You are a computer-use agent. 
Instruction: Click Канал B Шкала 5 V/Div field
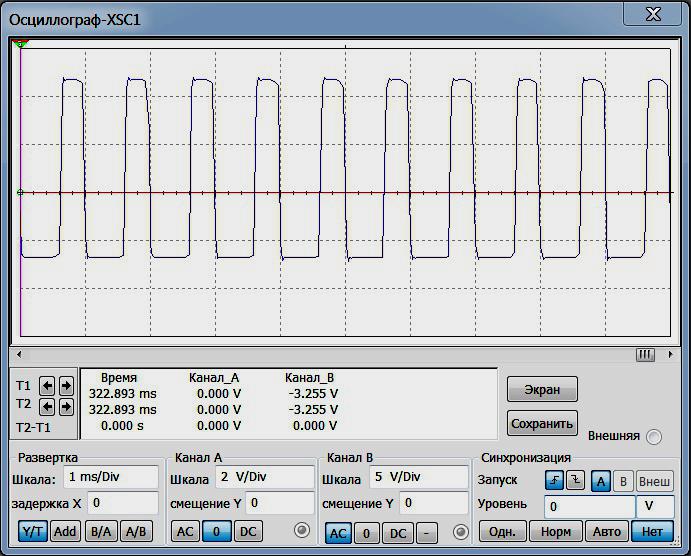[419, 477]
